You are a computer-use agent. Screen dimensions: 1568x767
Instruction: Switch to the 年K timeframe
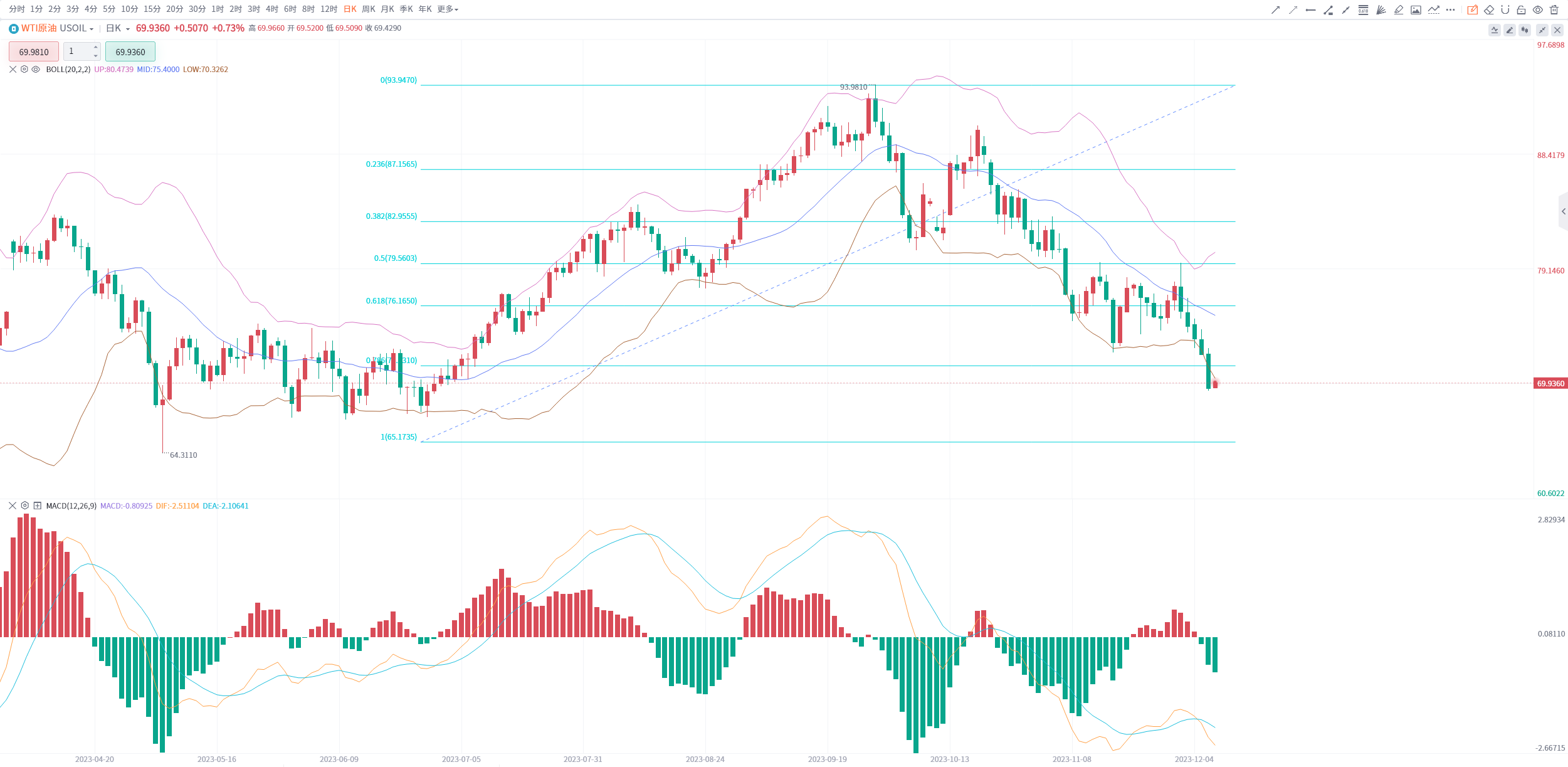425,9
